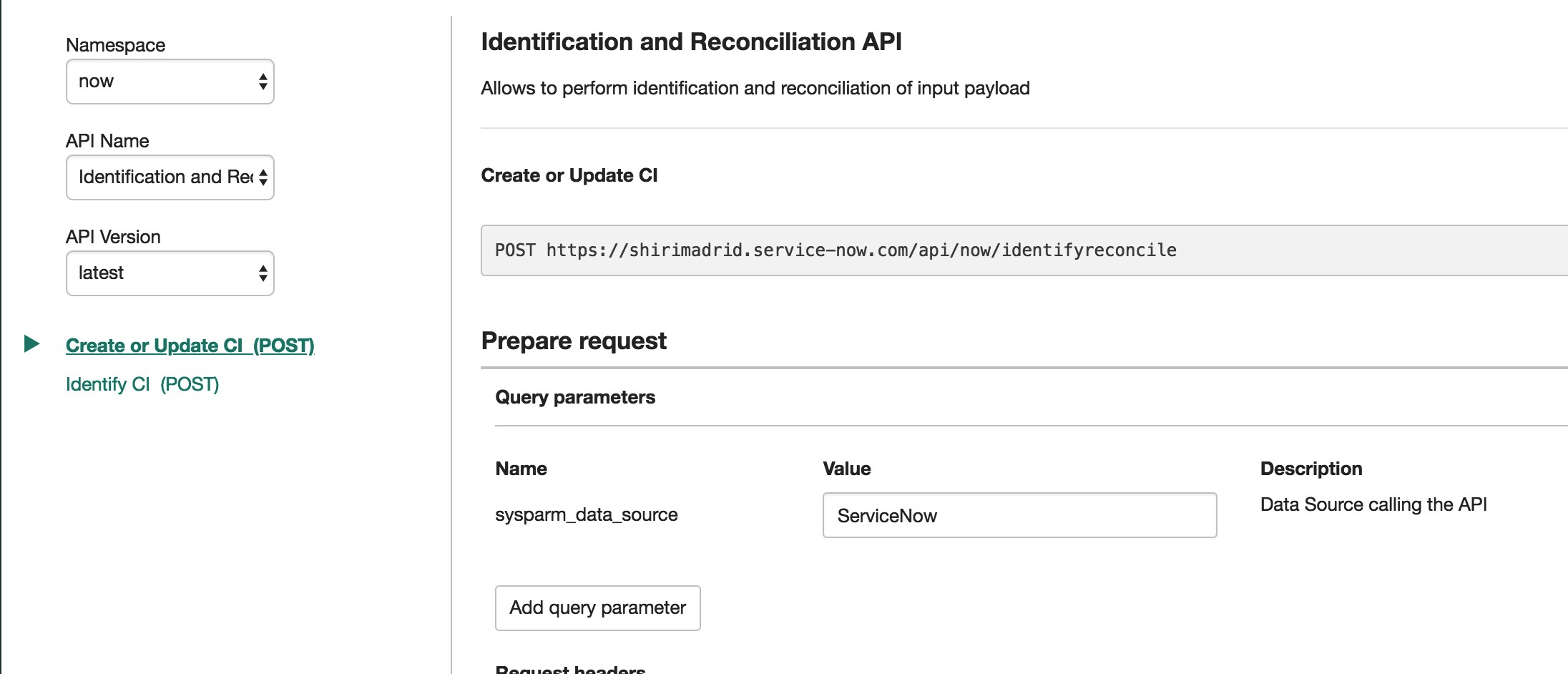Click the Query parameters subsection heading
This screenshot has height=674, width=1568.
click(x=575, y=397)
